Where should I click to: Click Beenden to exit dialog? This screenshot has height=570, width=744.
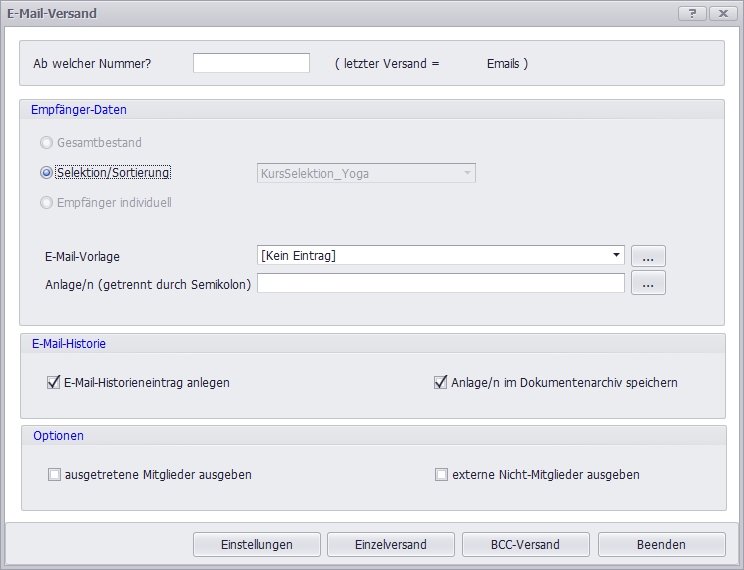tap(661, 545)
